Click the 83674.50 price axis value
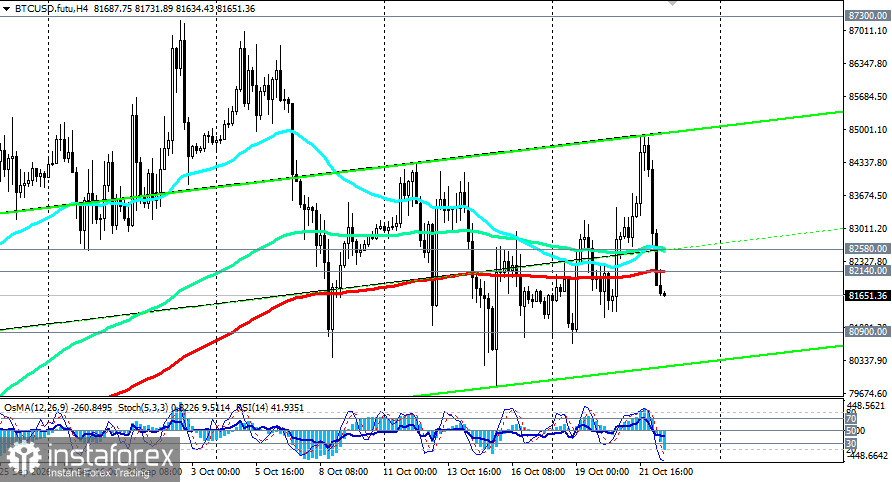This screenshot has height=482, width=892. 868,196
